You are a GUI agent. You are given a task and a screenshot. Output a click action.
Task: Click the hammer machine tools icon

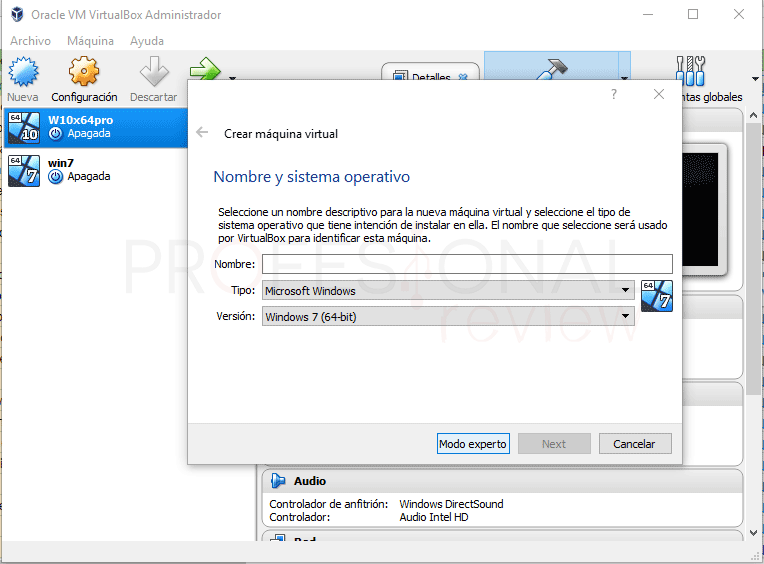pos(552,68)
